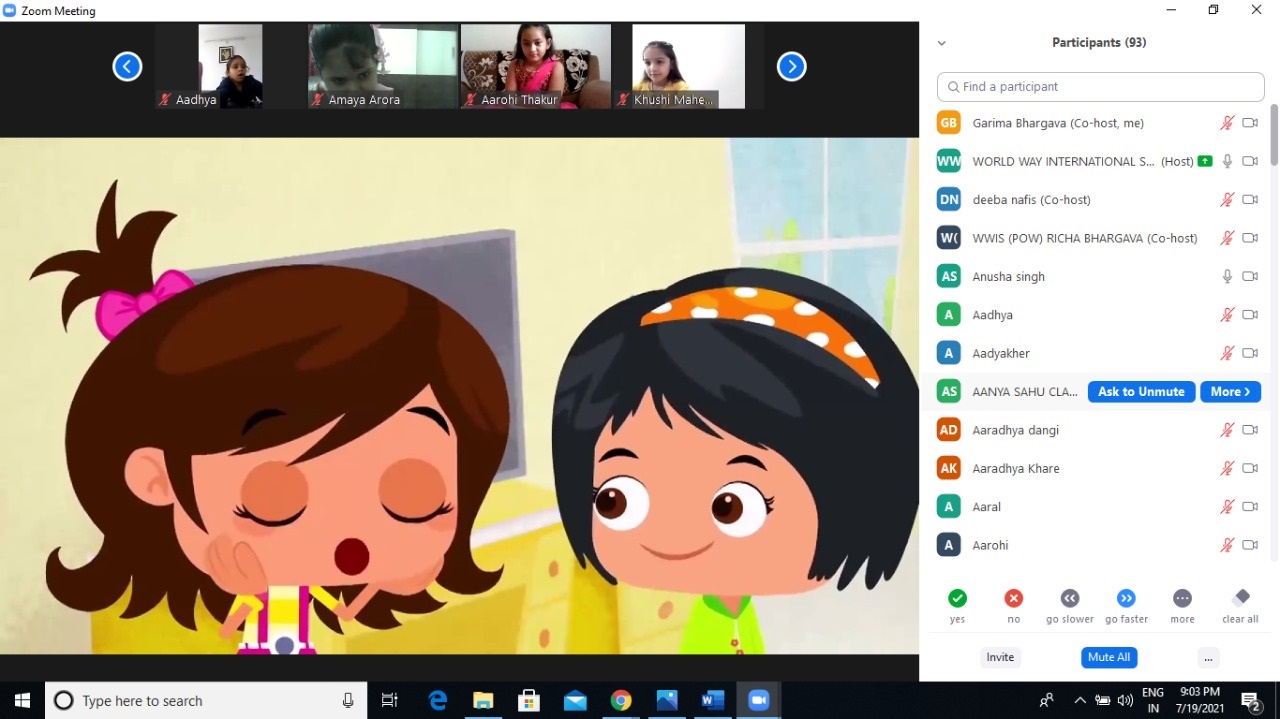Toggle video icon for Anusha singh
Image resolution: width=1280 pixels, height=719 pixels.
pos(1250,276)
